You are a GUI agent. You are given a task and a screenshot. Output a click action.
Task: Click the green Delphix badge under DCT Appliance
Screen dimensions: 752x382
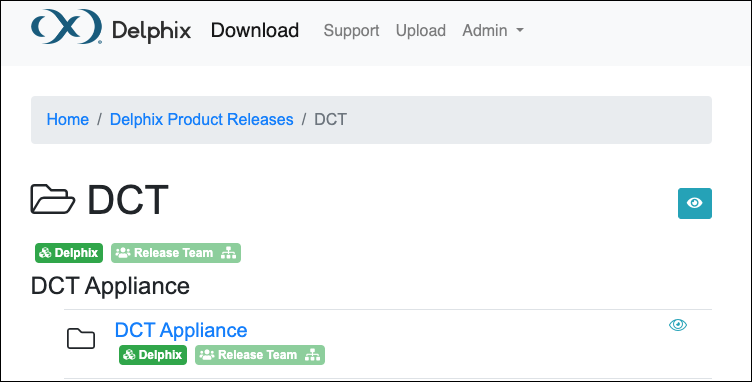153,355
